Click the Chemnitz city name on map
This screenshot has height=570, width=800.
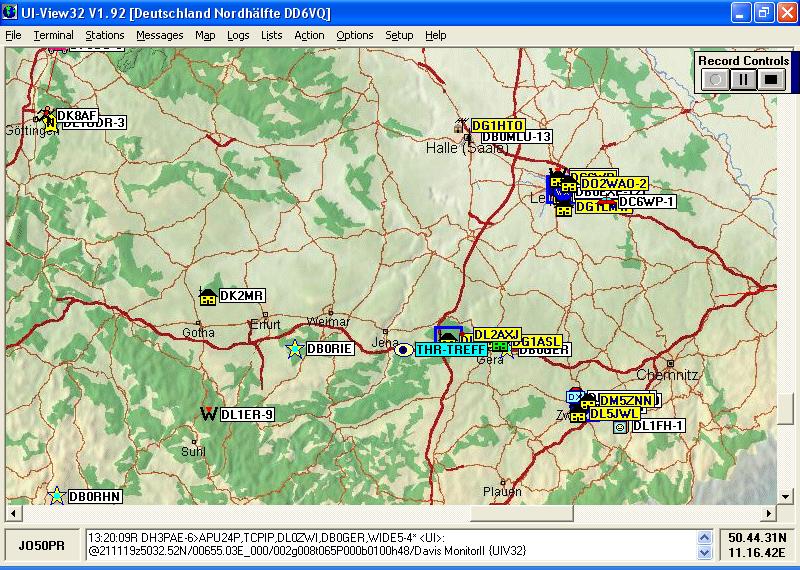667,375
